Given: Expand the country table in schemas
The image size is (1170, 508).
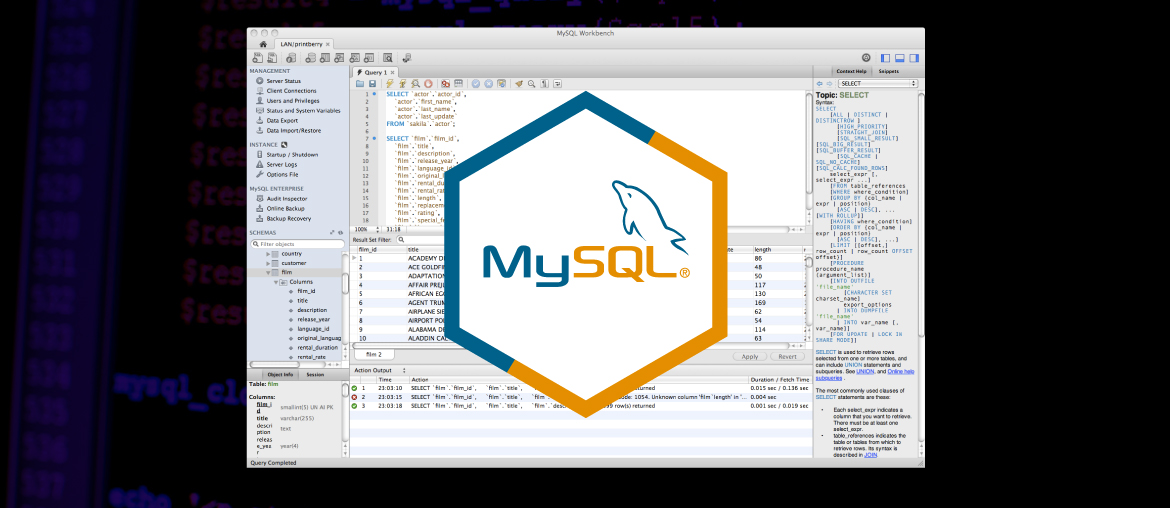Looking at the screenshot, I should (269, 254).
